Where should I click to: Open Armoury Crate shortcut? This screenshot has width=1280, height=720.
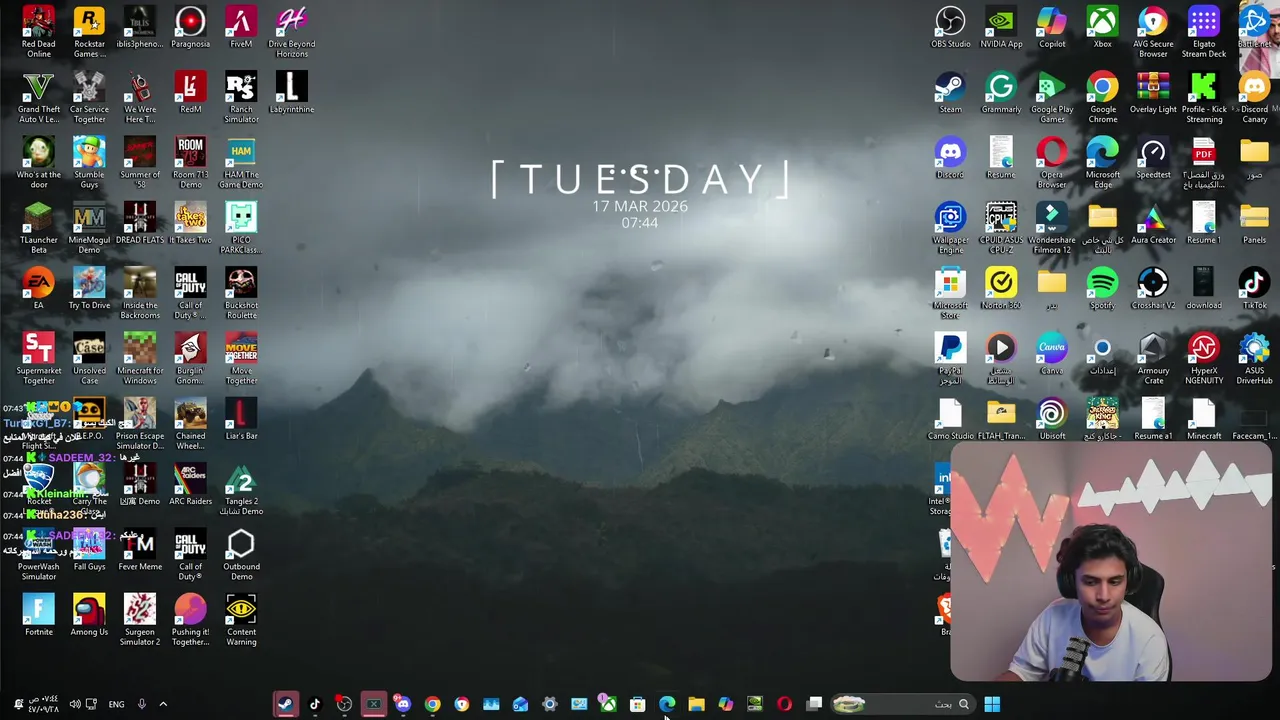[x=1153, y=358]
